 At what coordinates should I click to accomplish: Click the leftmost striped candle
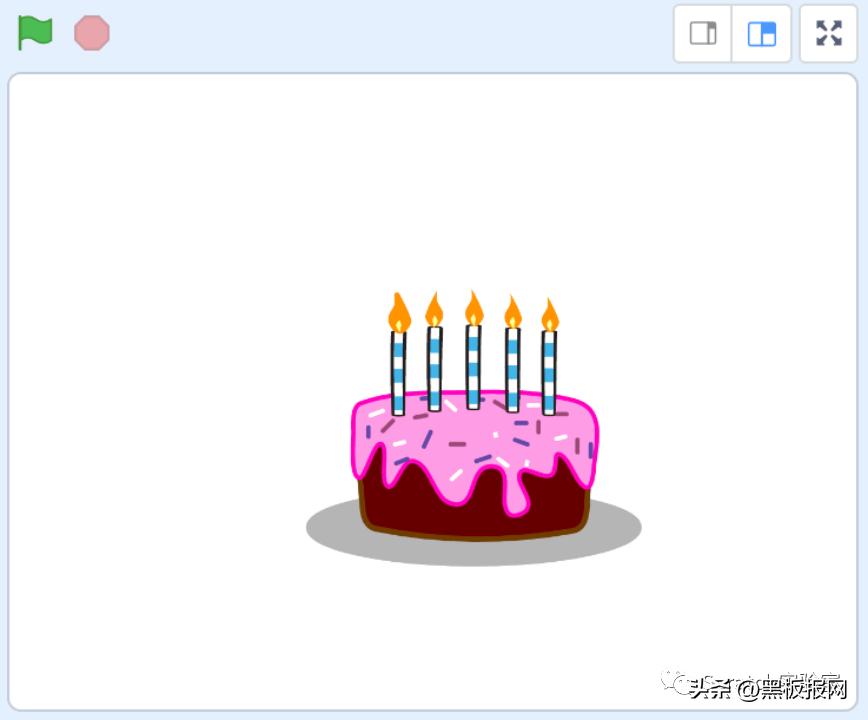[399, 373]
